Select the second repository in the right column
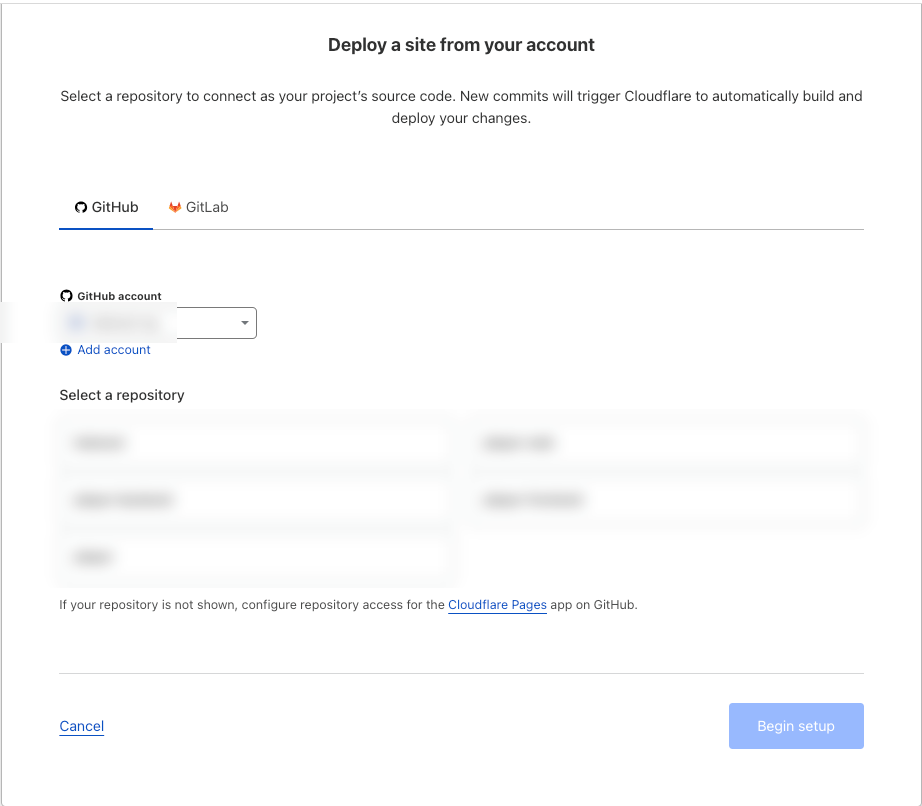The height and width of the screenshot is (806, 922). tap(666, 499)
